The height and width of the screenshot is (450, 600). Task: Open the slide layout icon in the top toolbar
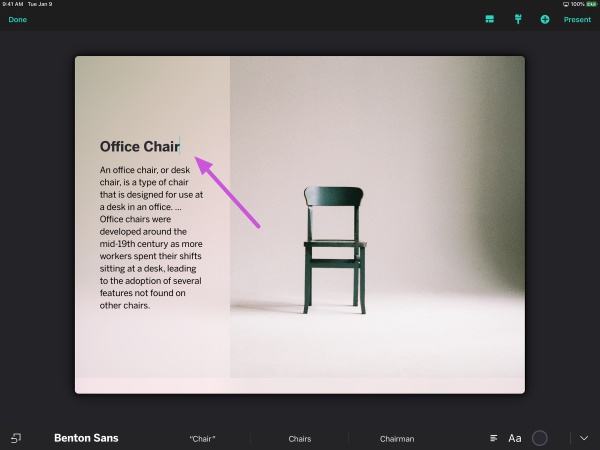point(489,19)
